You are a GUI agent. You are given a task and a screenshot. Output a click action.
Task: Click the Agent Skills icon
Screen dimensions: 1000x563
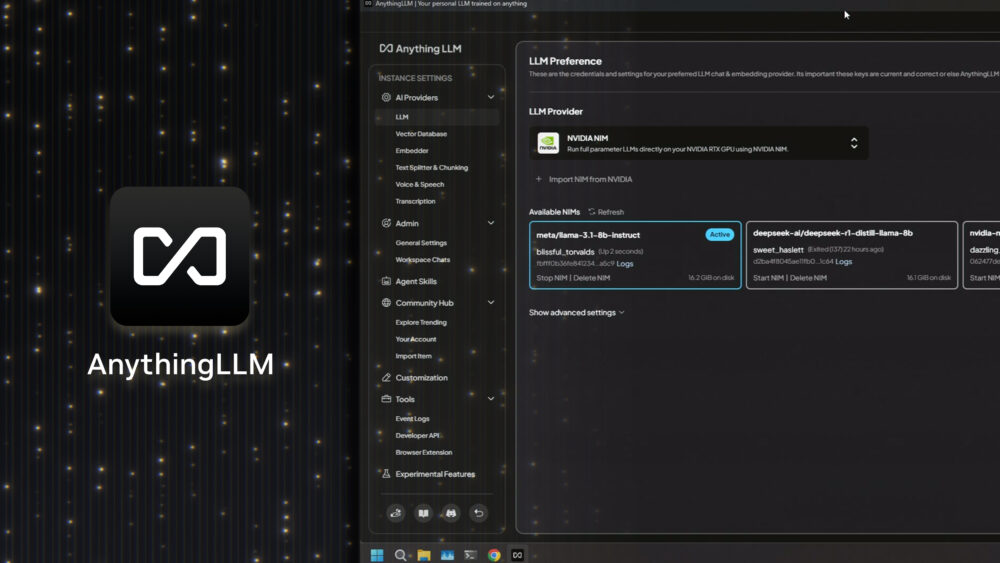point(386,281)
